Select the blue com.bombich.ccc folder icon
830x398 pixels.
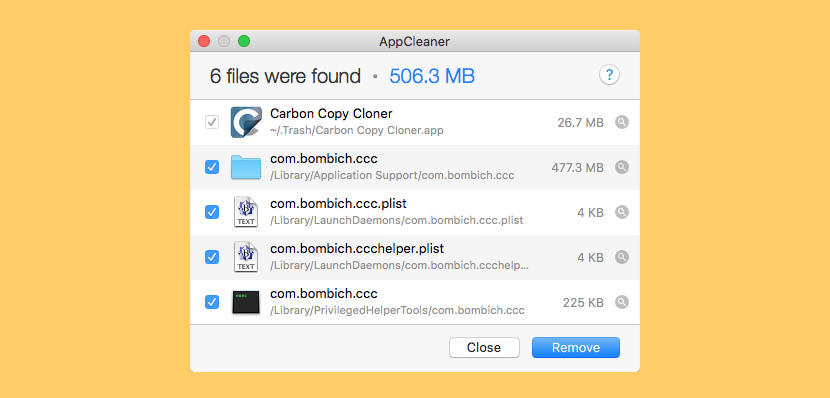point(246,167)
